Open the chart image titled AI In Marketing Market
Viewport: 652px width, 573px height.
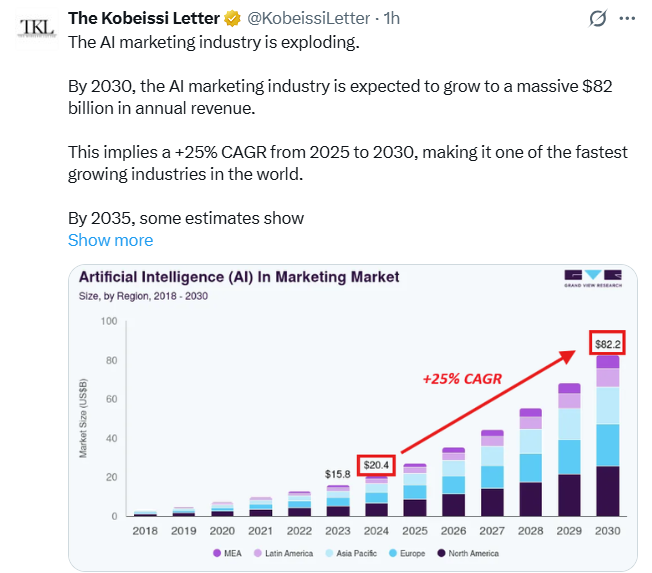[353, 417]
